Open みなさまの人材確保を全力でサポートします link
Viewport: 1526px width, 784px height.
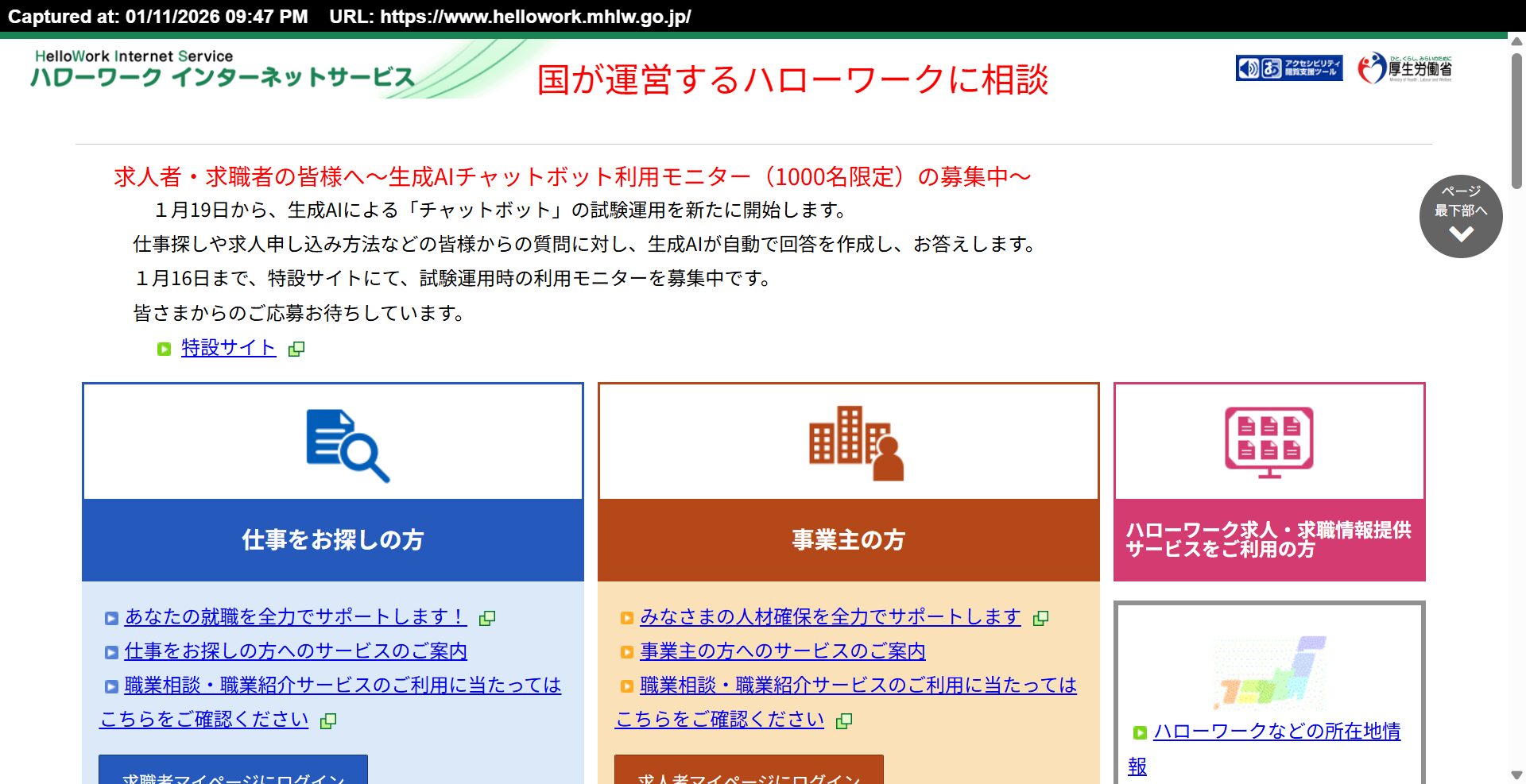pyautogui.click(x=831, y=616)
